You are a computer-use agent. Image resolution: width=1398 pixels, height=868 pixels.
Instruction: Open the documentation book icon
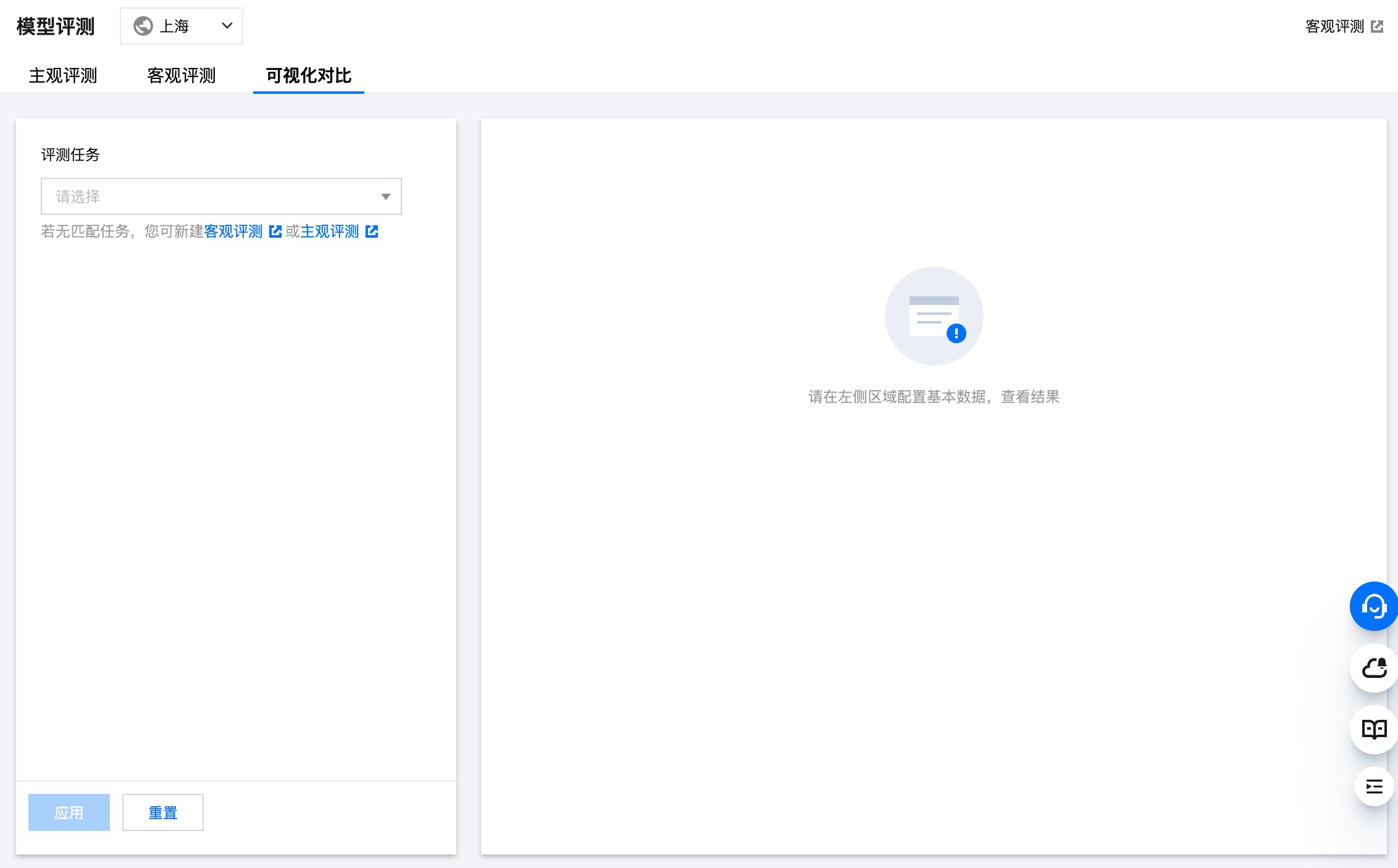click(x=1373, y=730)
